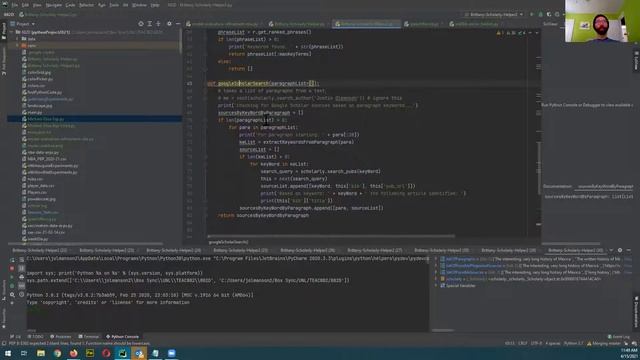Select findPythonCode.py in the project tree
The height and width of the screenshot is (360, 640).
(44, 92)
